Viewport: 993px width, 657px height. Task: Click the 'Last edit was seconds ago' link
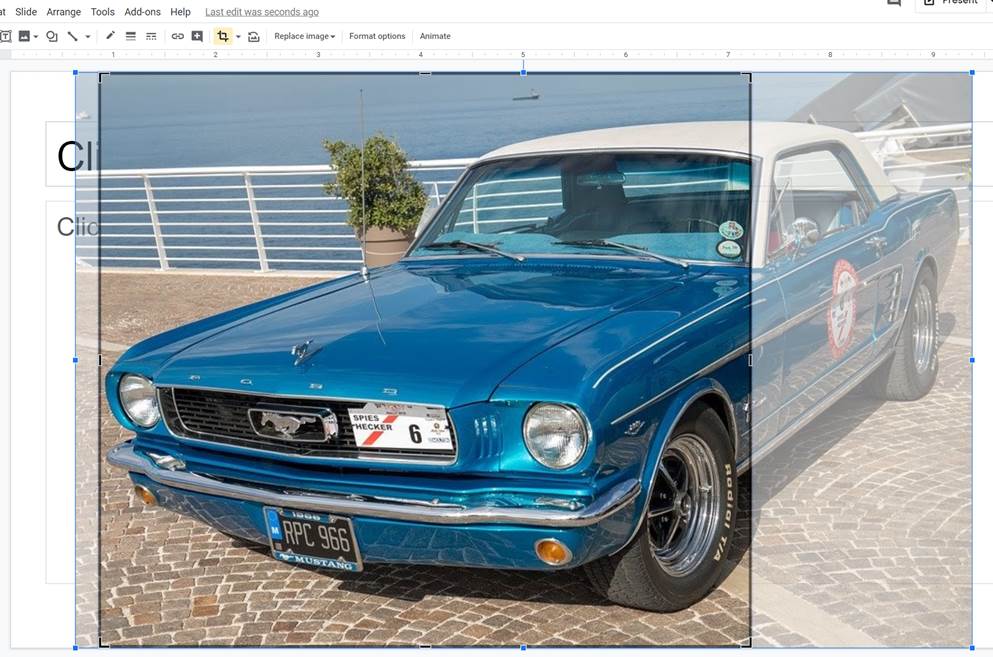pyautogui.click(x=262, y=12)
